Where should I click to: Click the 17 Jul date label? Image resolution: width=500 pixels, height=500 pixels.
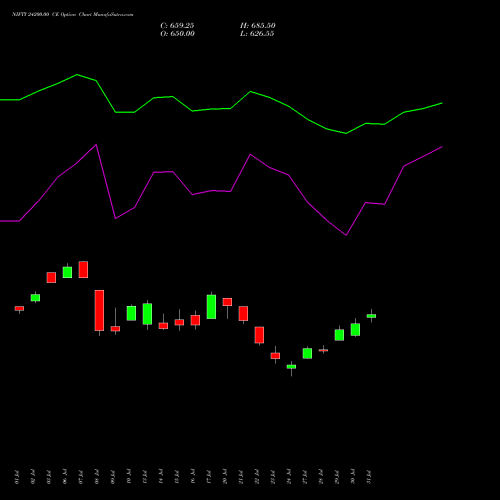tap(209, 477)
